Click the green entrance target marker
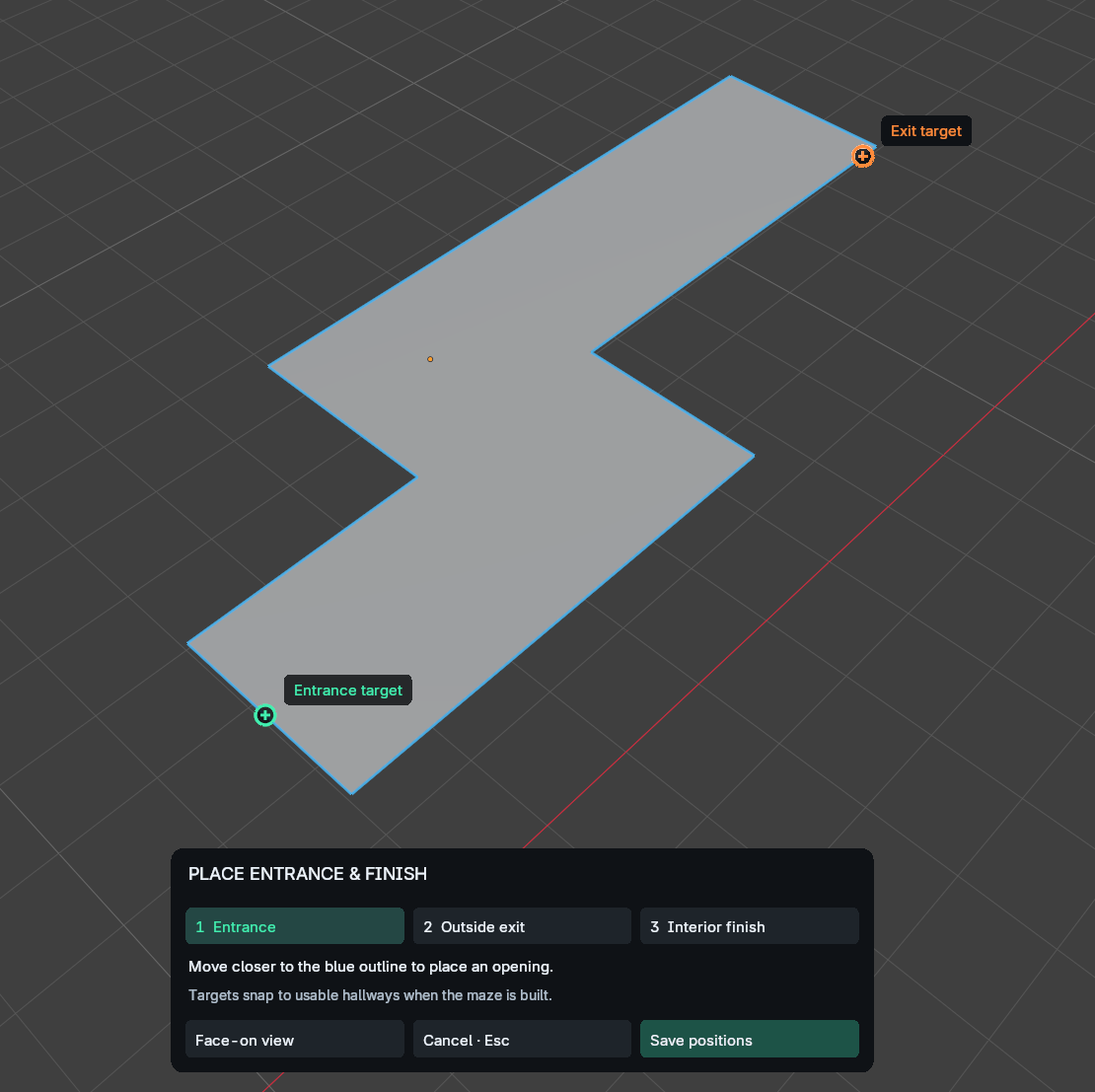Viewport: 1095px width, 1092px height. click(x=264, y=715)
